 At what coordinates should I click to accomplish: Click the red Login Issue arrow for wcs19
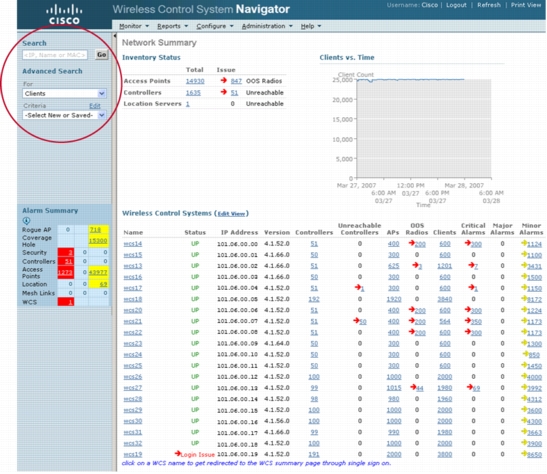(178, 453)
